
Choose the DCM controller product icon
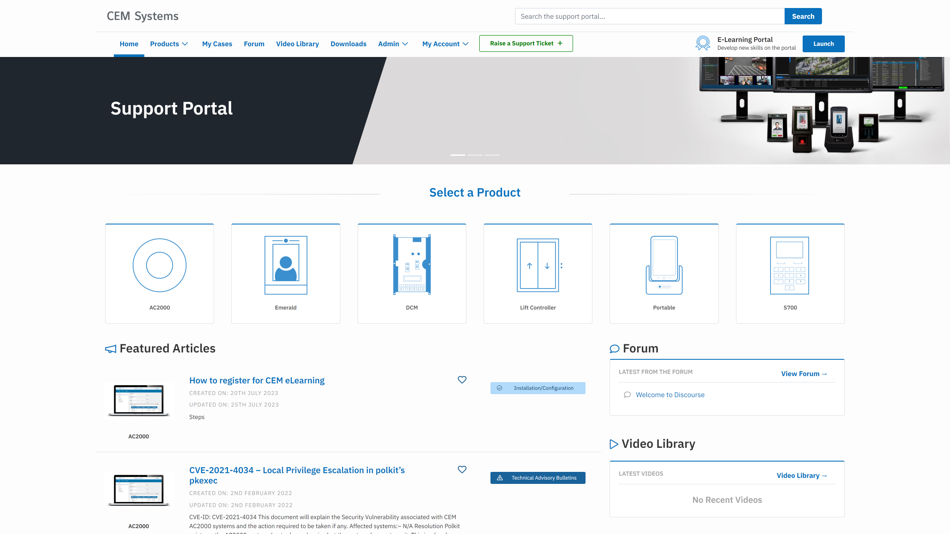tap(411, 265)
